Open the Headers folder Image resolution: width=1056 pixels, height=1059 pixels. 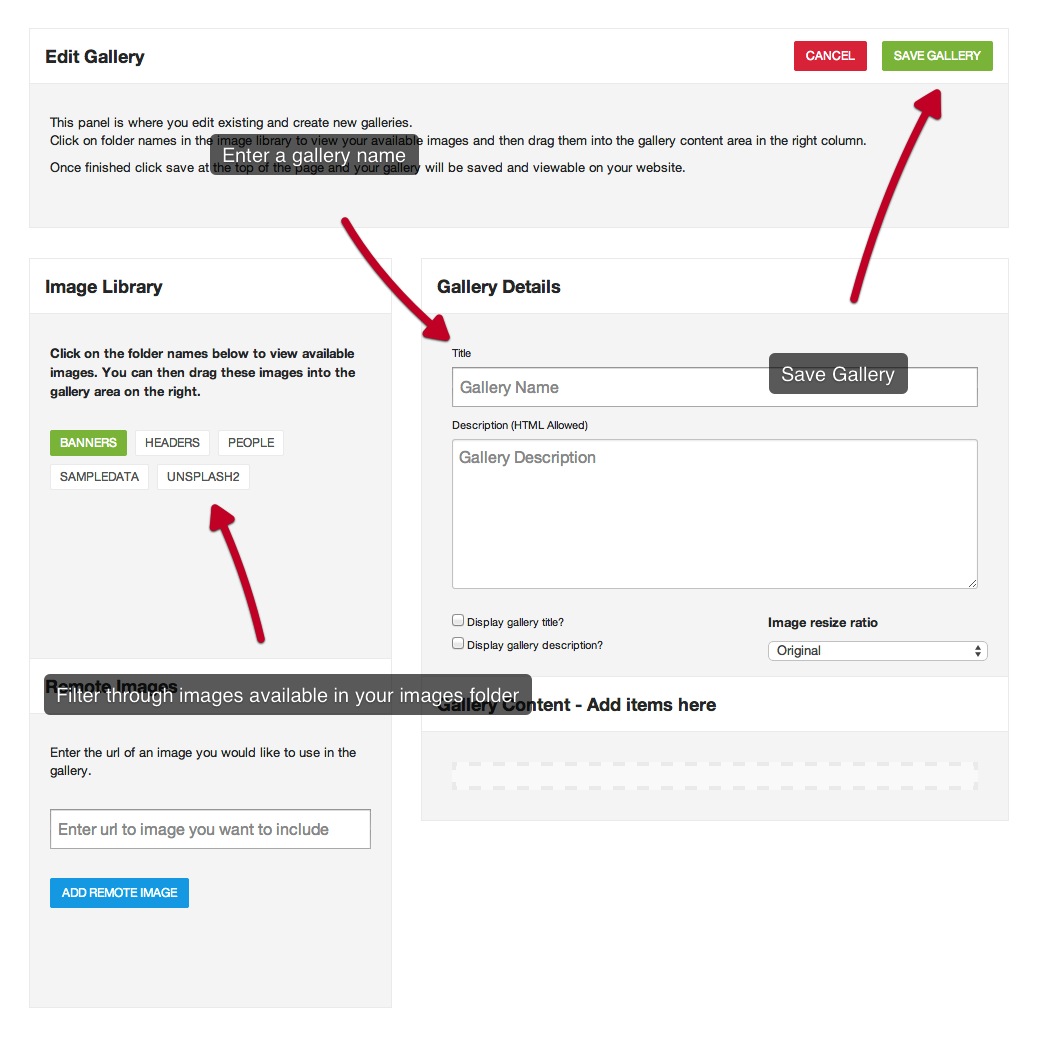pos(172,443)
